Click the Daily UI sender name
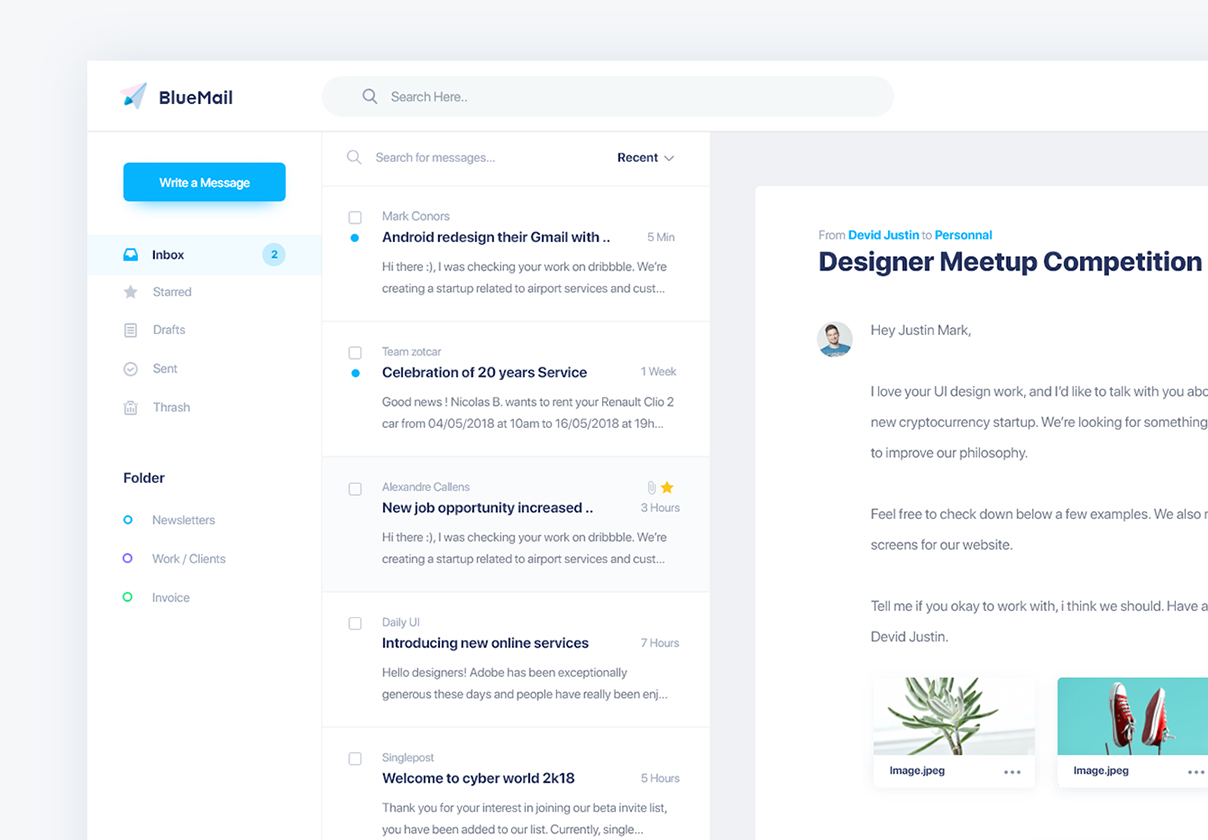This screenshot has width=1208, height=840. 401,622
